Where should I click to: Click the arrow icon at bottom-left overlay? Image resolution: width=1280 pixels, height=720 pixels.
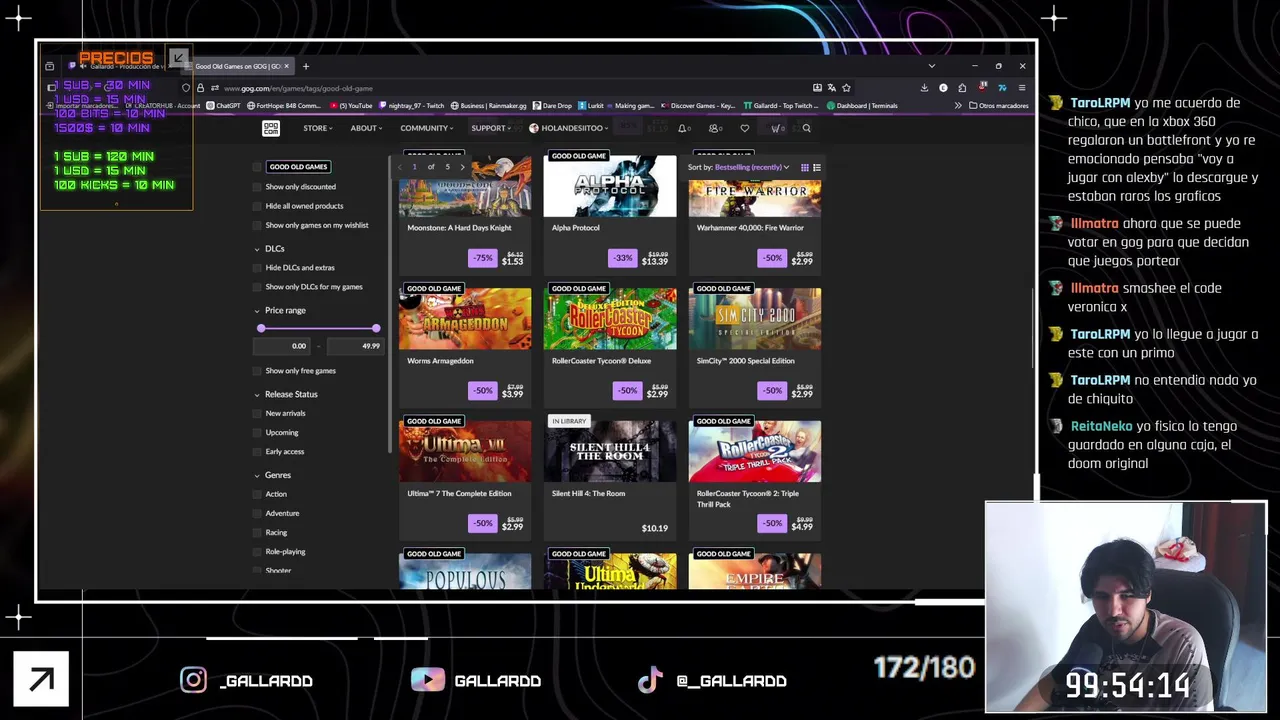pos(41,680)
